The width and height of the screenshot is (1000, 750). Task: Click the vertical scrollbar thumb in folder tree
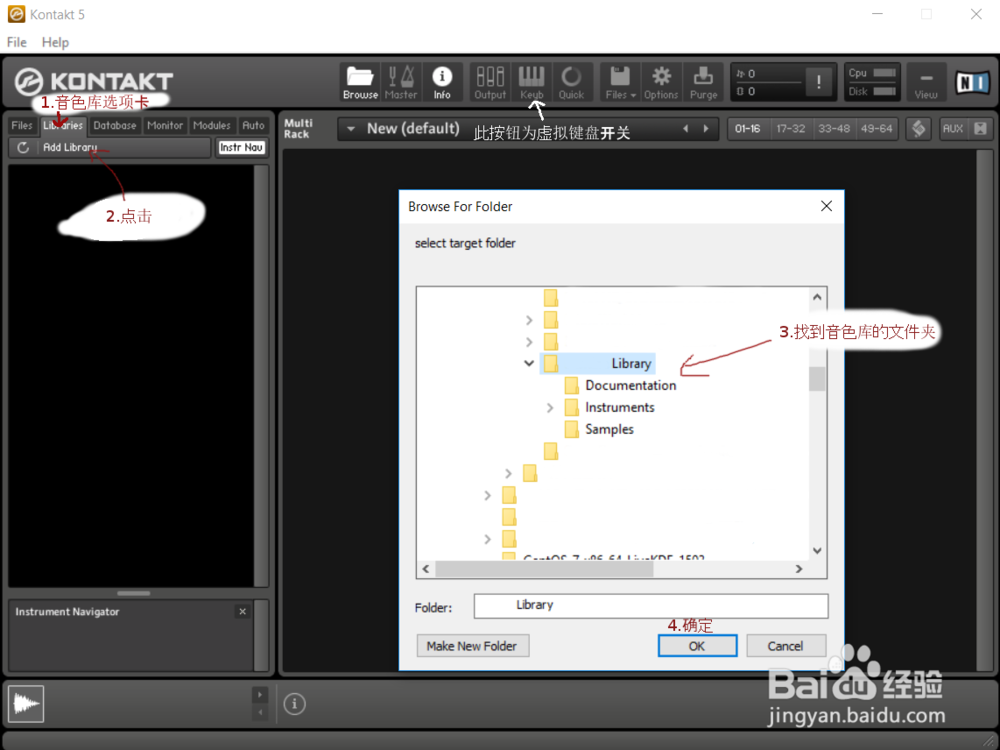[x=817, y=379]
